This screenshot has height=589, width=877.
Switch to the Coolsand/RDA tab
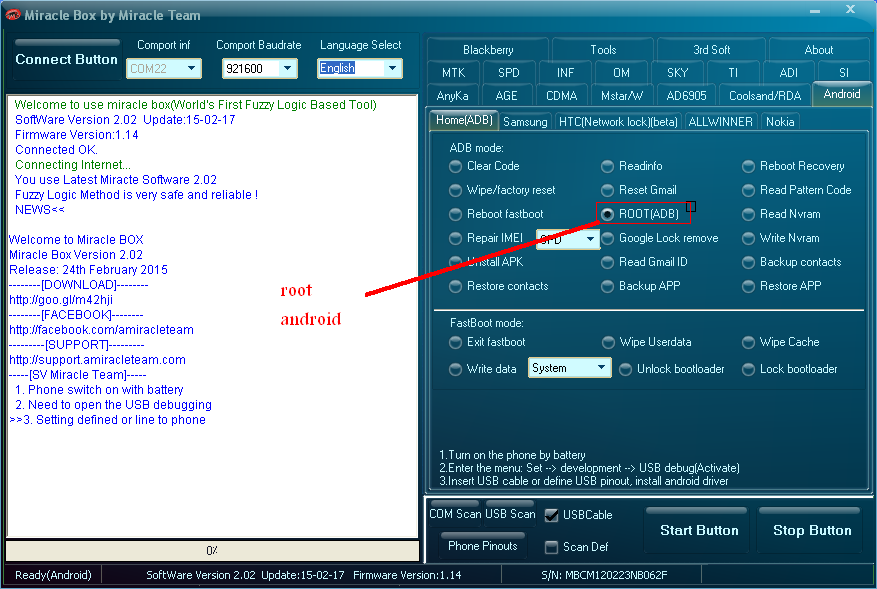tap(765, 96)
